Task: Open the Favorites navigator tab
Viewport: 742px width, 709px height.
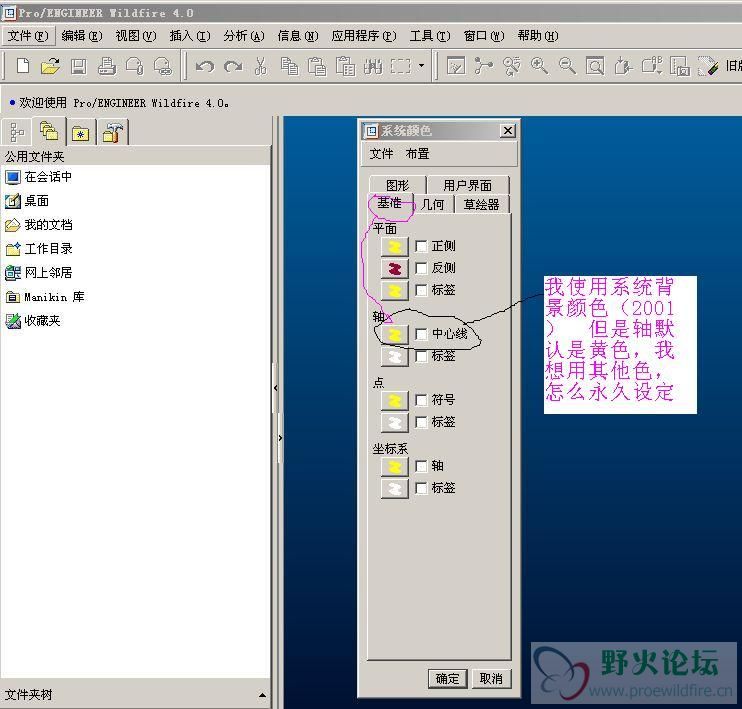Action: [81, 132]
